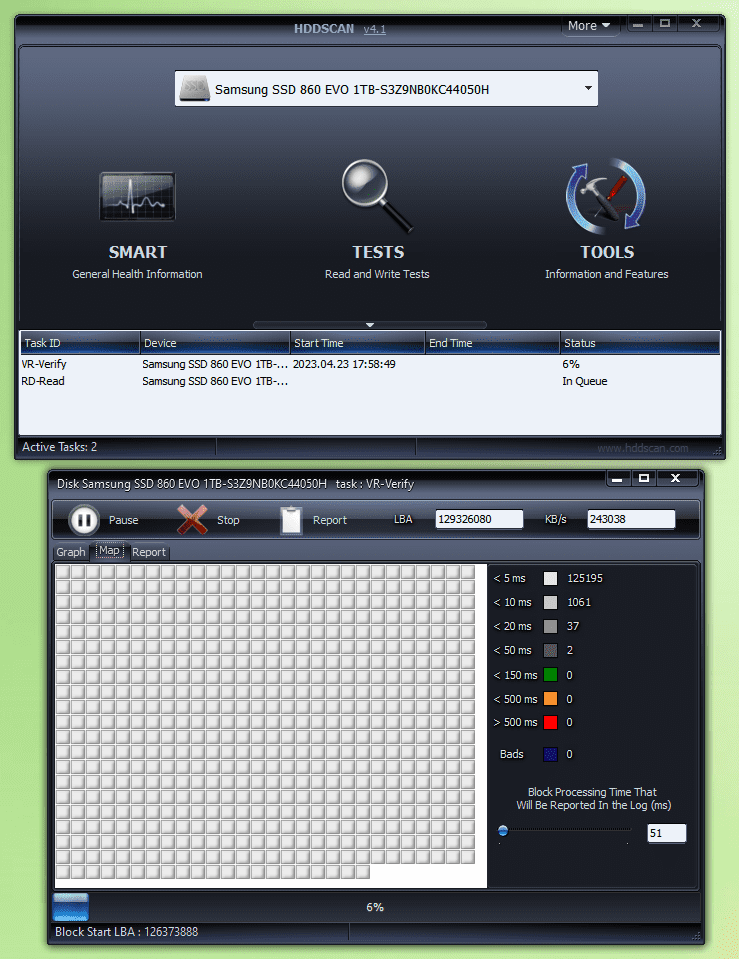Click the Device column header
The height and width of the screenshot is (959, 739).
tap(215, 343)
